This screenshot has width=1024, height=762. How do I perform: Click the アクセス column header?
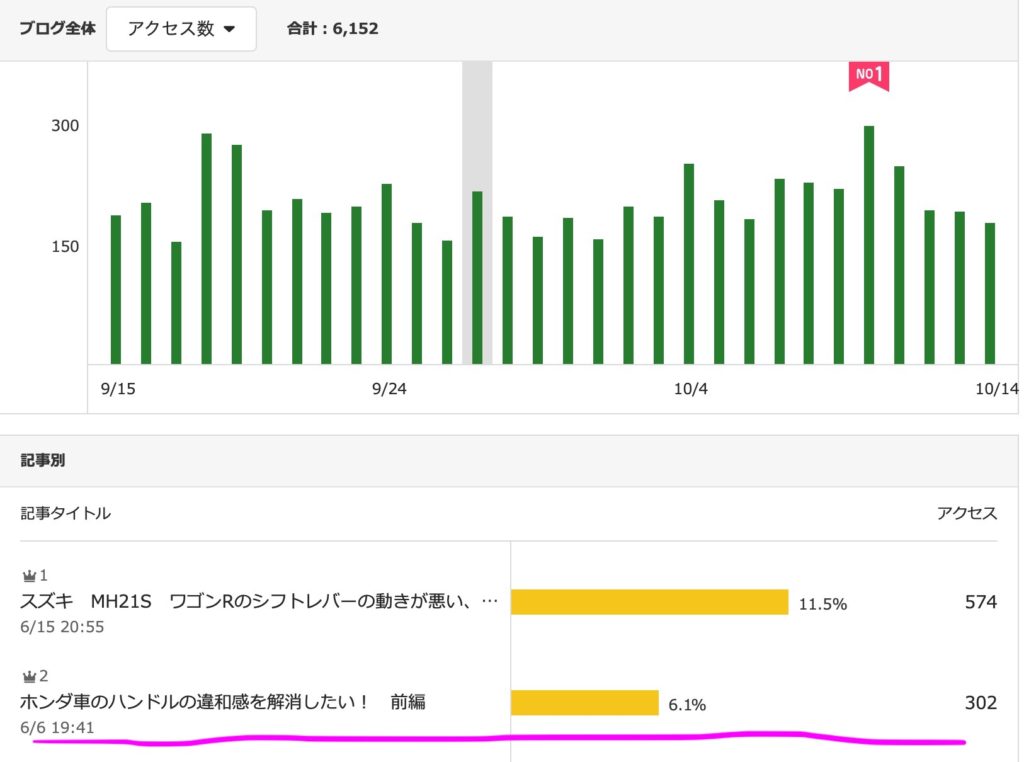point(966,513)
